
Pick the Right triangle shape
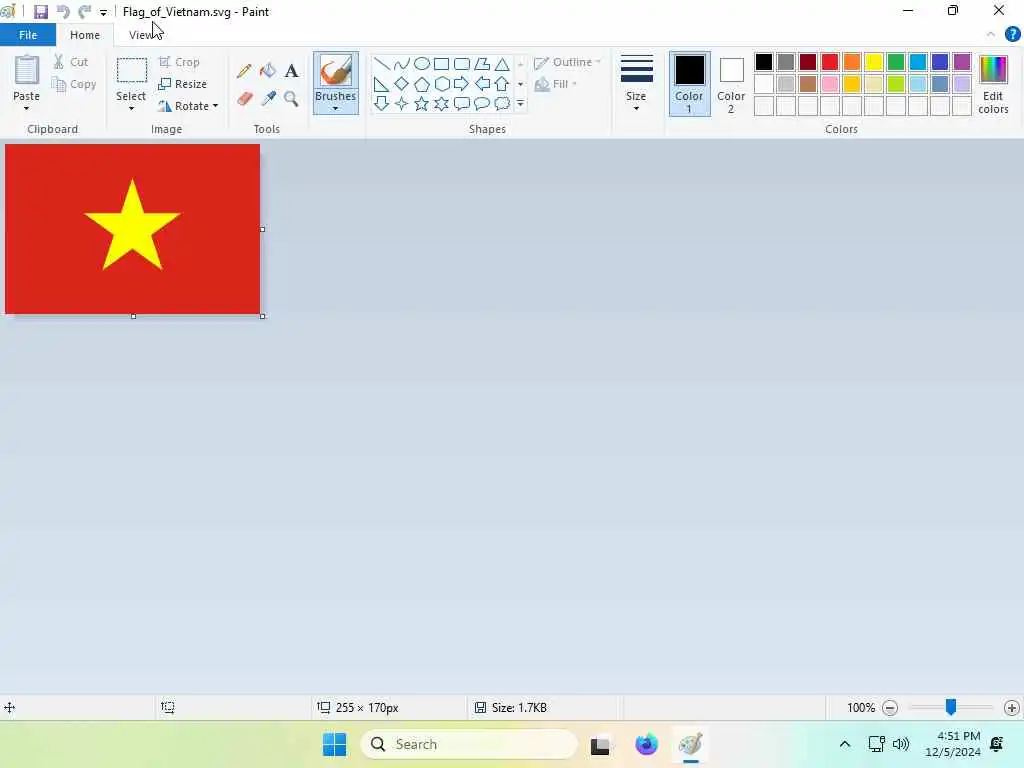click(382, 84)
